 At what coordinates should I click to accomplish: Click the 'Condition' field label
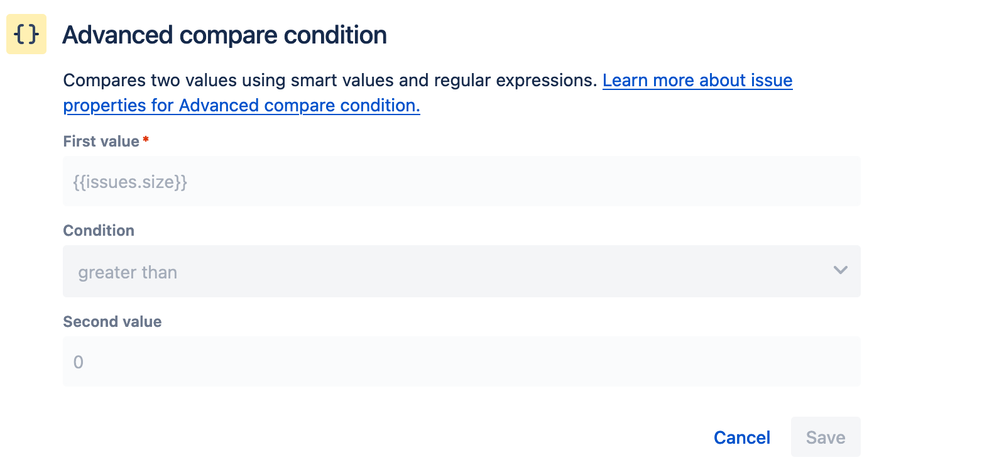[98, 230]
